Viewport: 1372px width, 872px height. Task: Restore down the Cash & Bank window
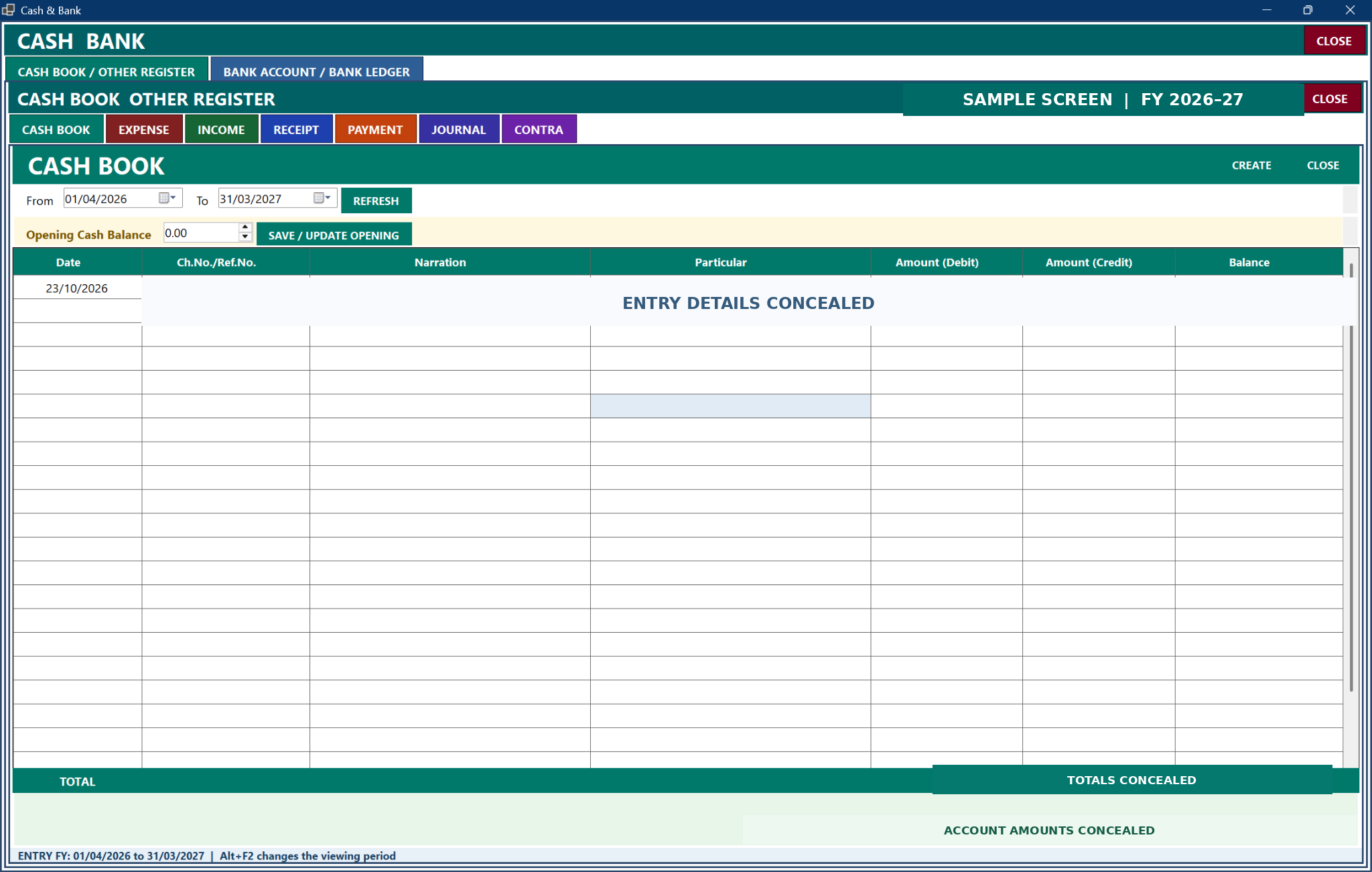1308,10
